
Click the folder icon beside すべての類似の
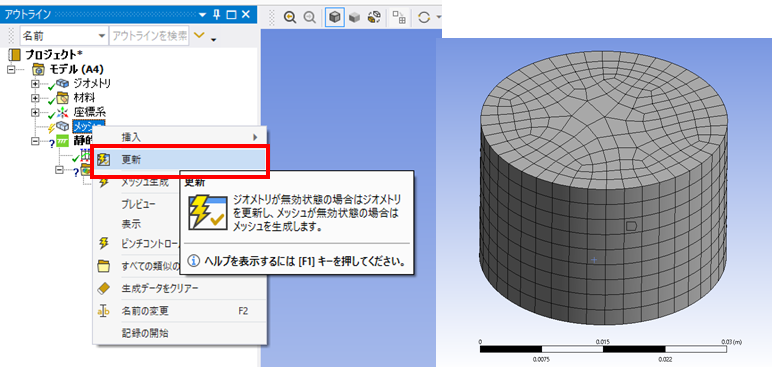[x=103, y=267]
